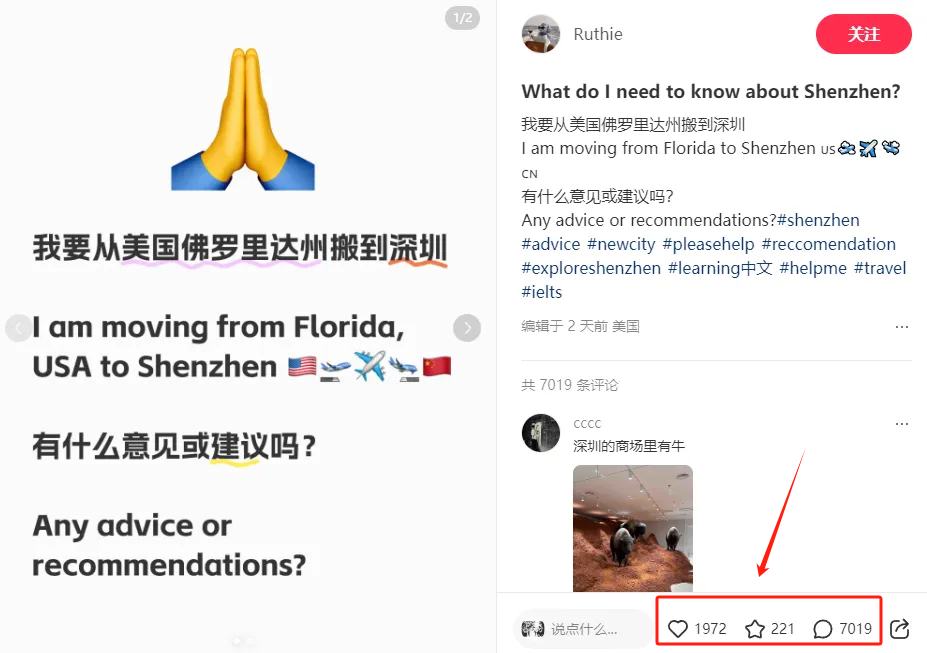
Task: View the bison comment image thumbnail
Action: [x=633, y=528]
